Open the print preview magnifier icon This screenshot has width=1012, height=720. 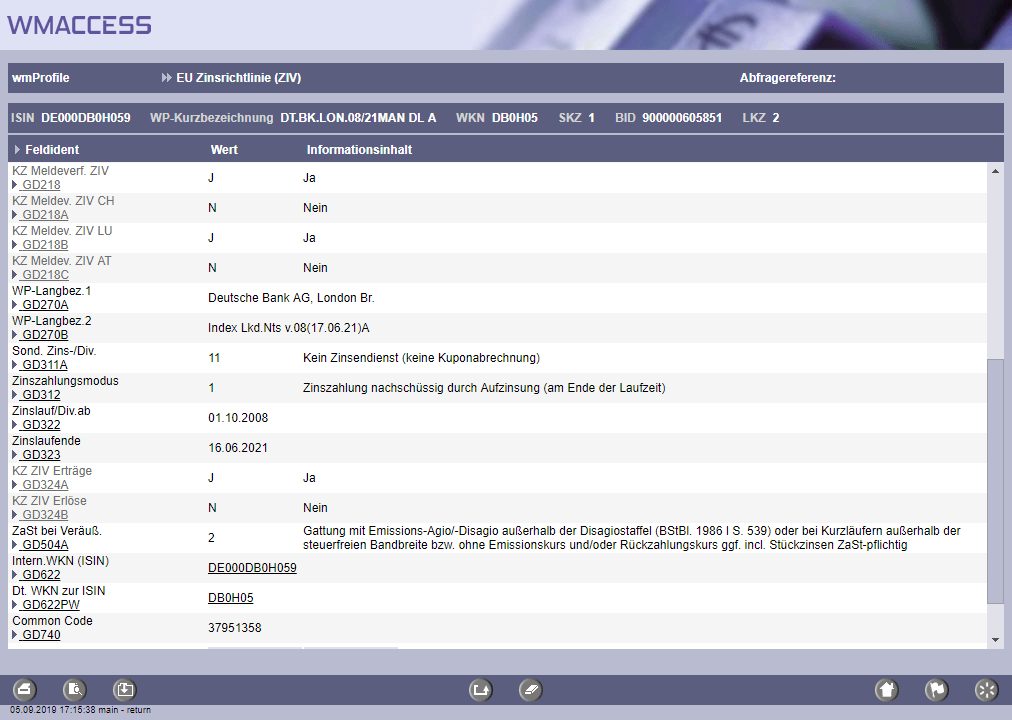tap(75, 689)
